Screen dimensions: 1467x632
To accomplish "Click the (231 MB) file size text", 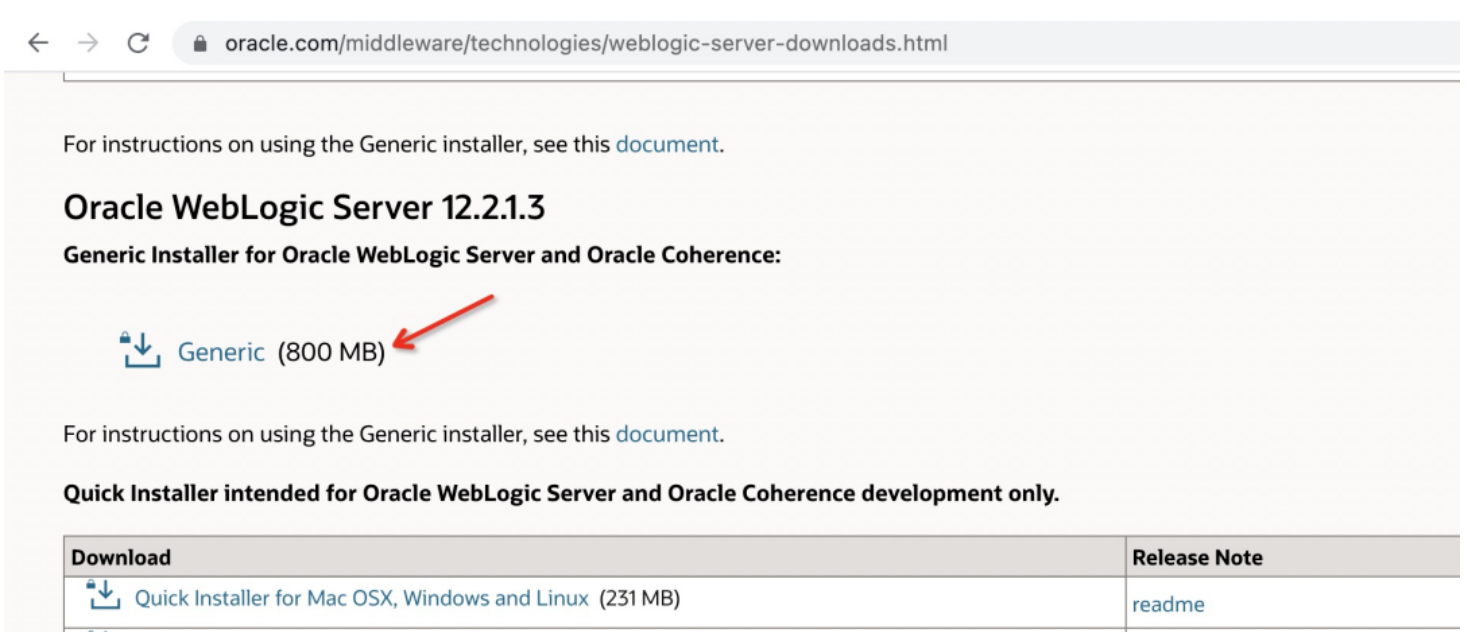I will (639, 598).
